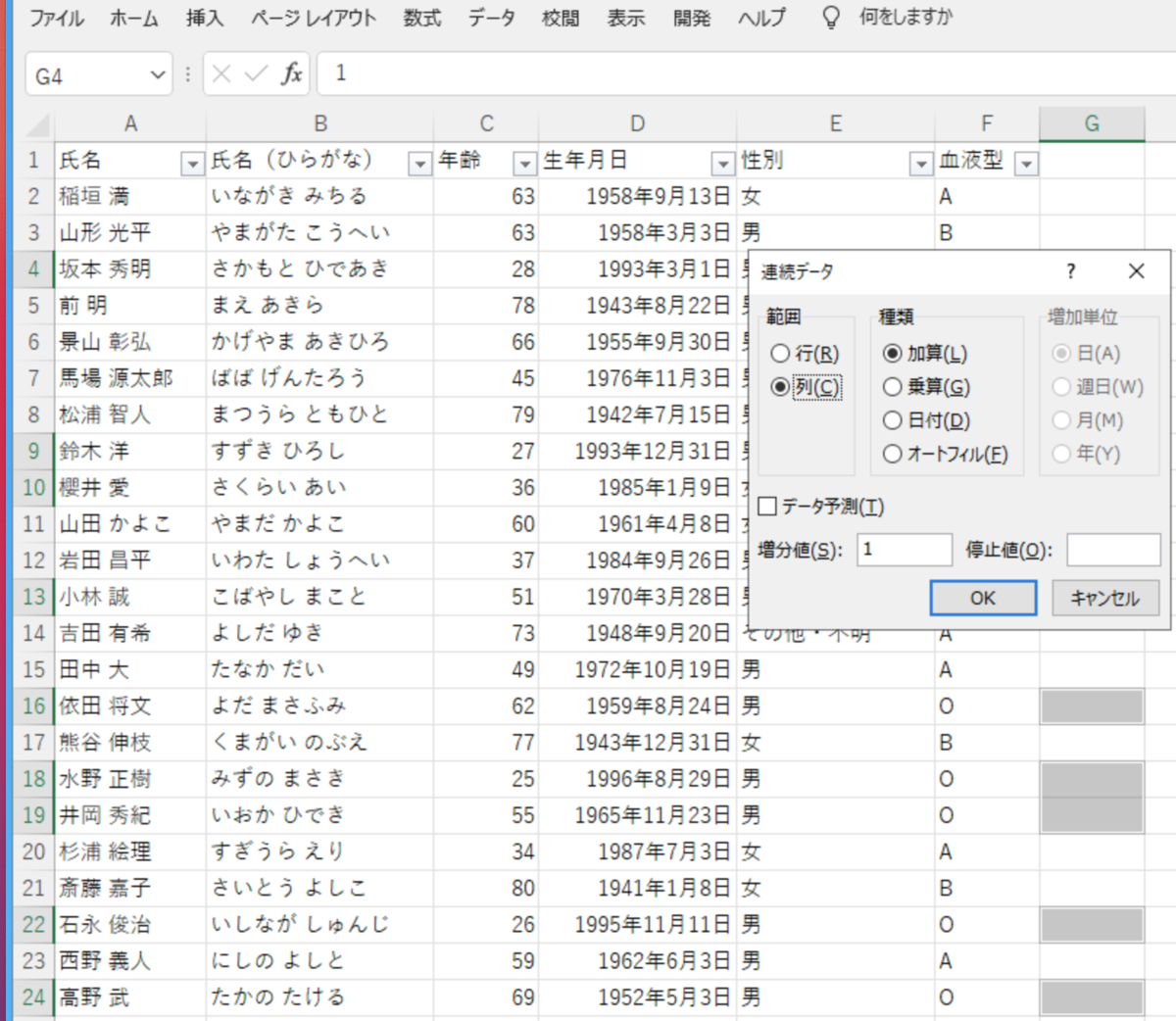Screen dimensions: 1176x1021
Task: Click the lightbulb Tell Me icon
Action: [830, 18]
